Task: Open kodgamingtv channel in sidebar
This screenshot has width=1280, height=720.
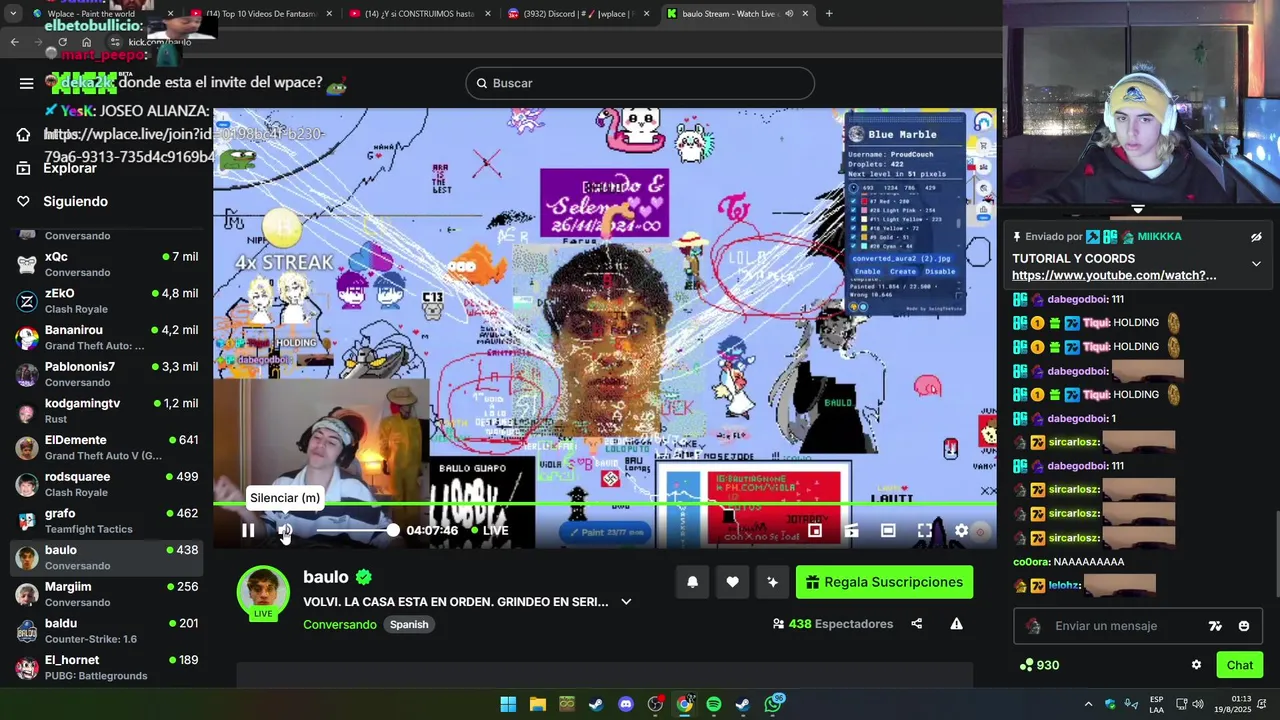Action: tap(108, 411)
